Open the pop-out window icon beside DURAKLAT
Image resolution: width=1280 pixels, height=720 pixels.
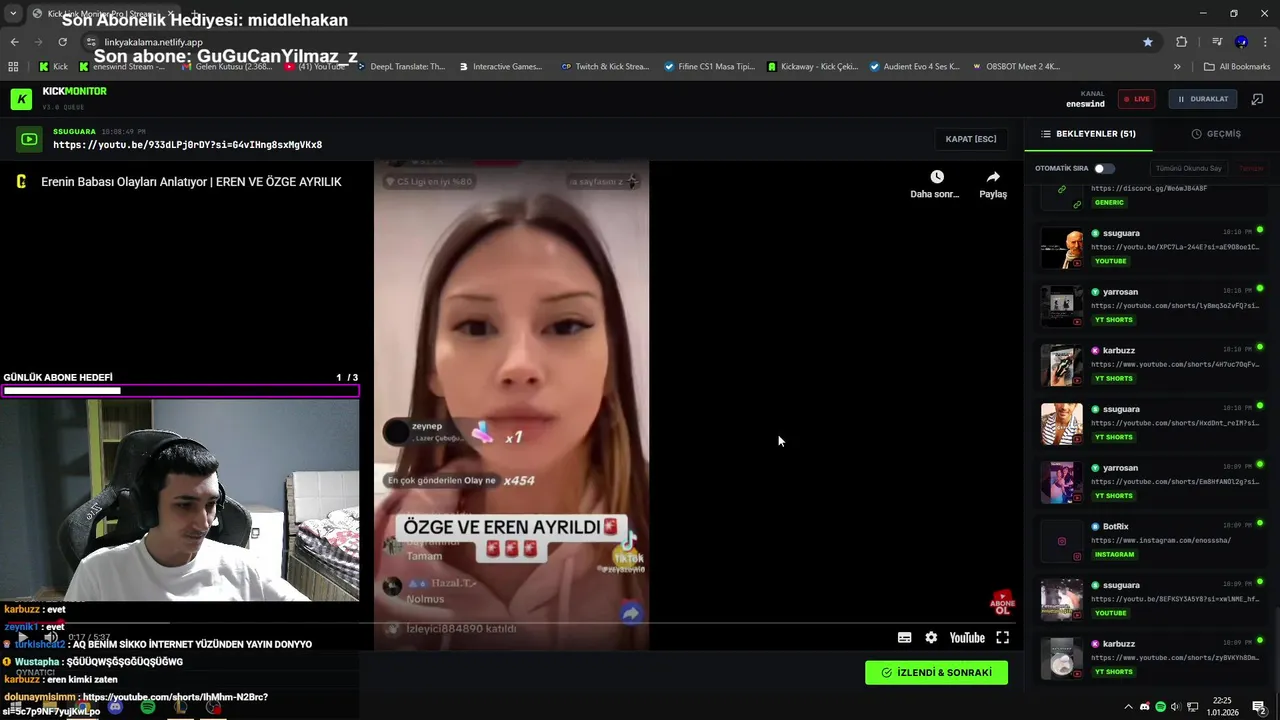(x=1258, y=99)
